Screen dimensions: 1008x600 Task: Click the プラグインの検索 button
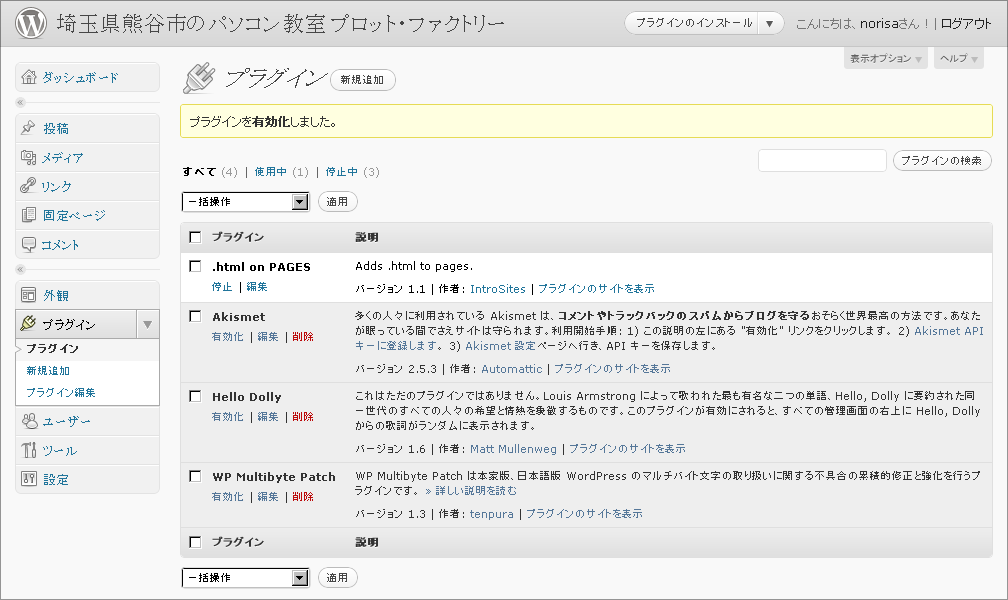942,161
